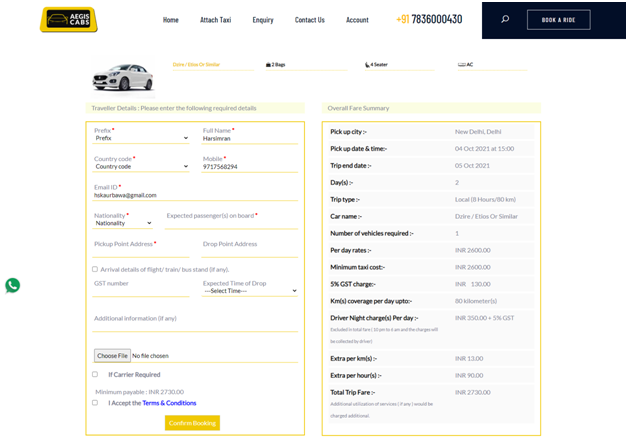
Task: Click 'No file chosen' label
Action: 150,356
